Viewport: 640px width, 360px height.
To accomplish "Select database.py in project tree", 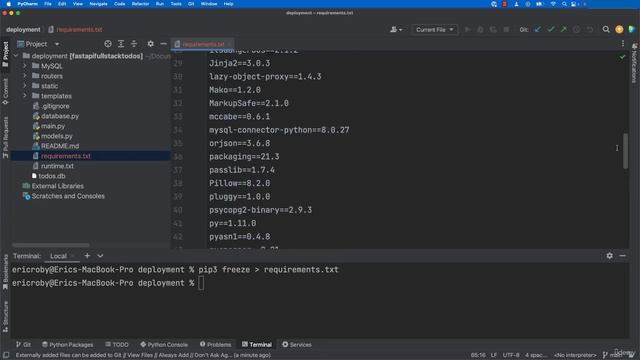I will [60, 116].
